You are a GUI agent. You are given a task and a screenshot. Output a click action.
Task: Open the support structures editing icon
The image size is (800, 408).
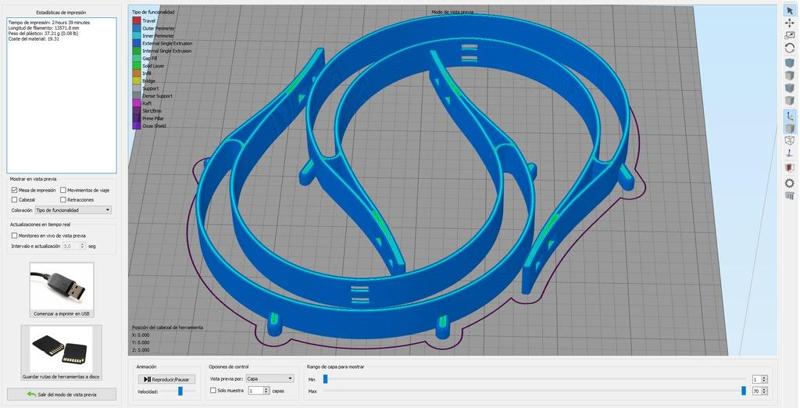point(789,195)
